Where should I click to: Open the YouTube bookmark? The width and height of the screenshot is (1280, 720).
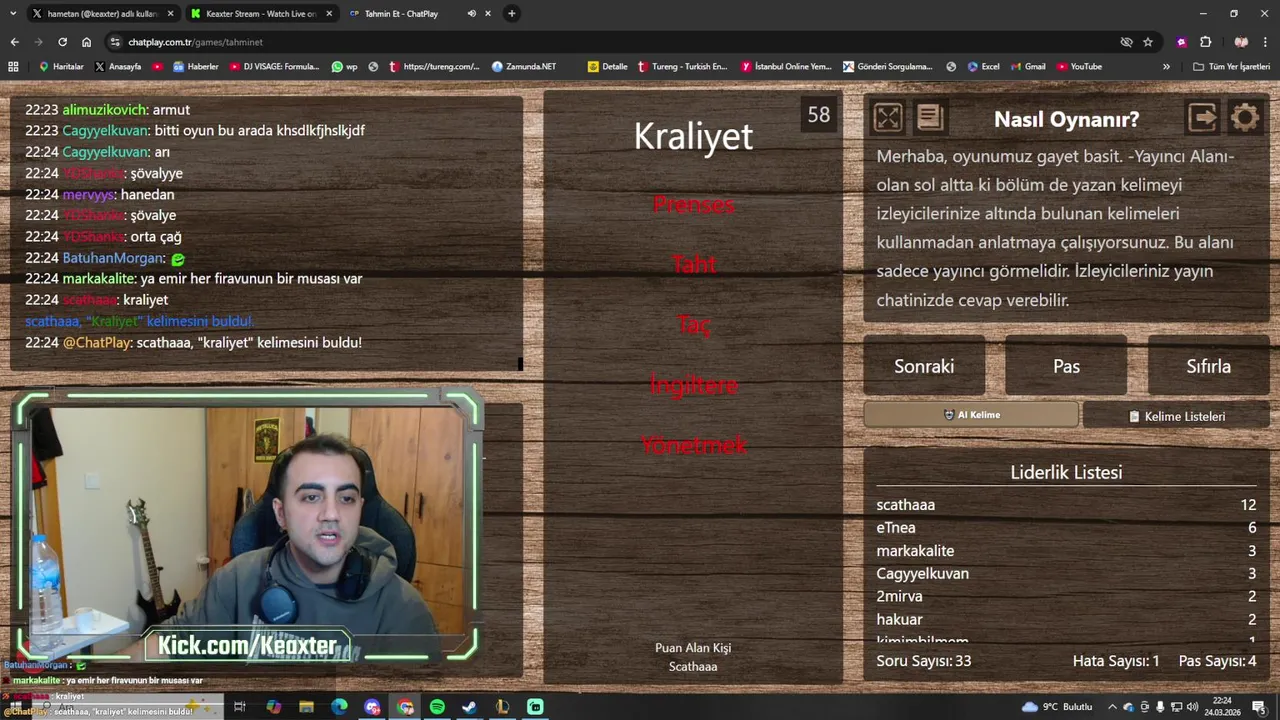pyautogui.click(x=1078, y=67)
